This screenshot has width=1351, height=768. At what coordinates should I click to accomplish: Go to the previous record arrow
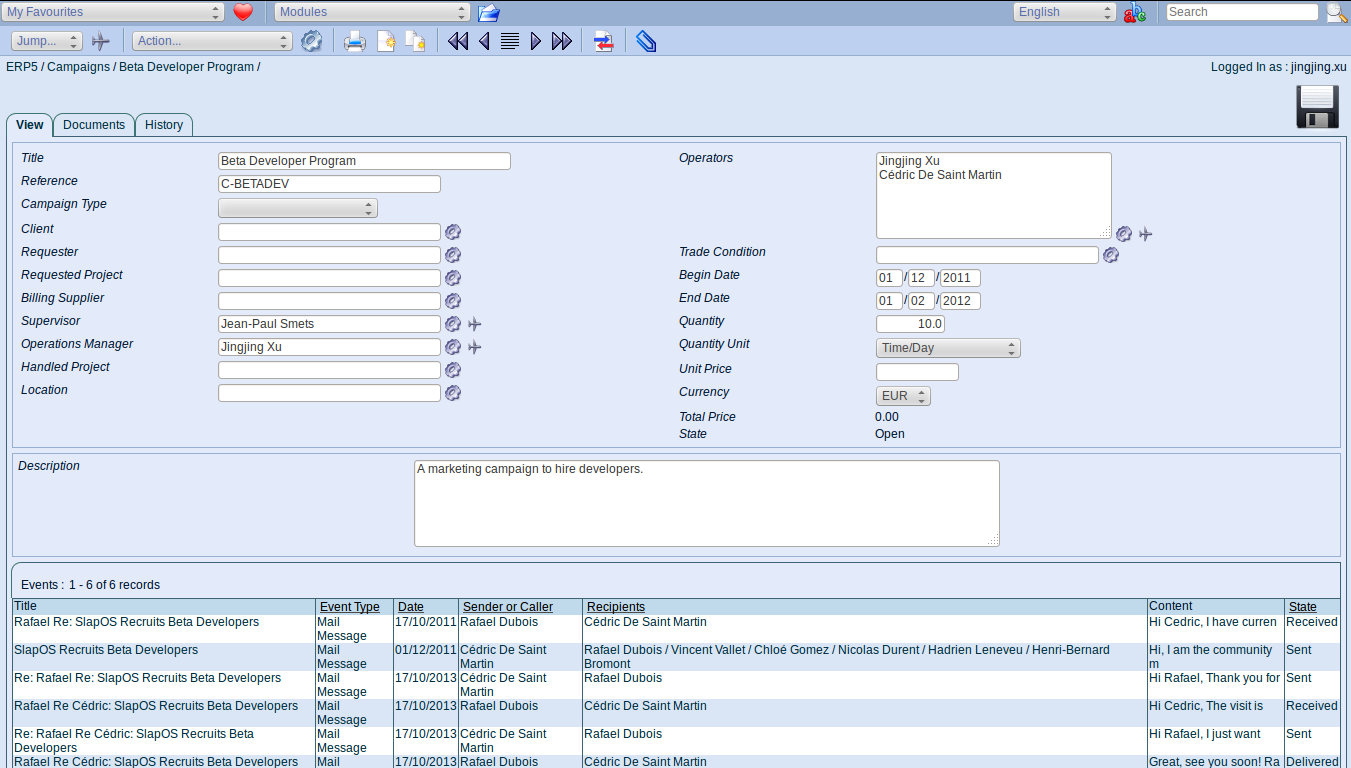tap(484, 41)
